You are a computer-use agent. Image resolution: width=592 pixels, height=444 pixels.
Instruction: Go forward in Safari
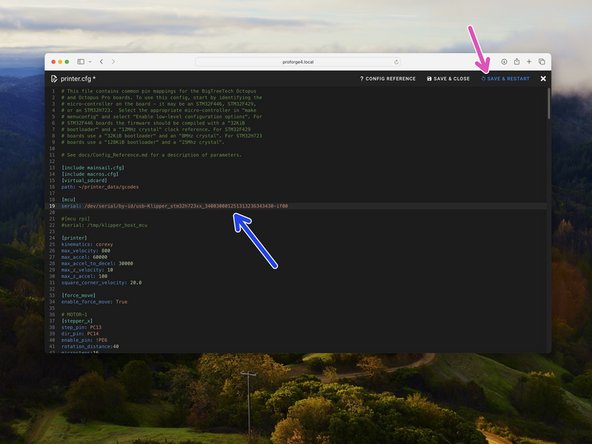113,62
